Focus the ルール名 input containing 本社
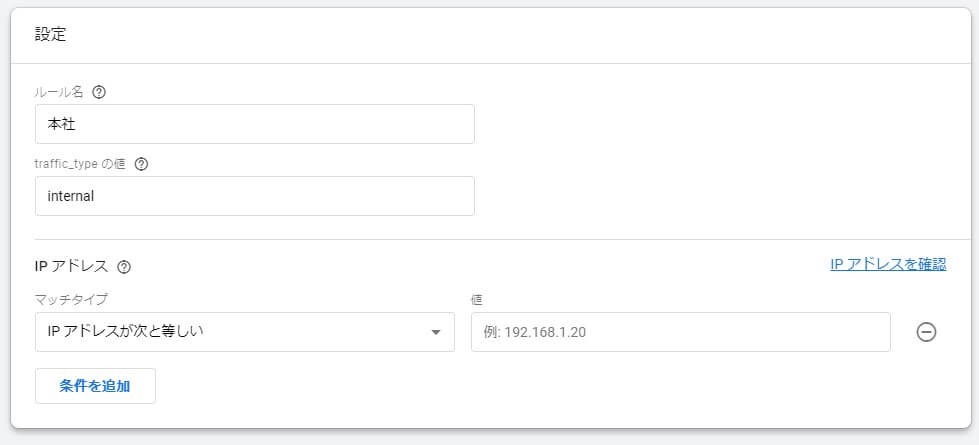This screenshot has height=445, width=979. click(255, 124)
